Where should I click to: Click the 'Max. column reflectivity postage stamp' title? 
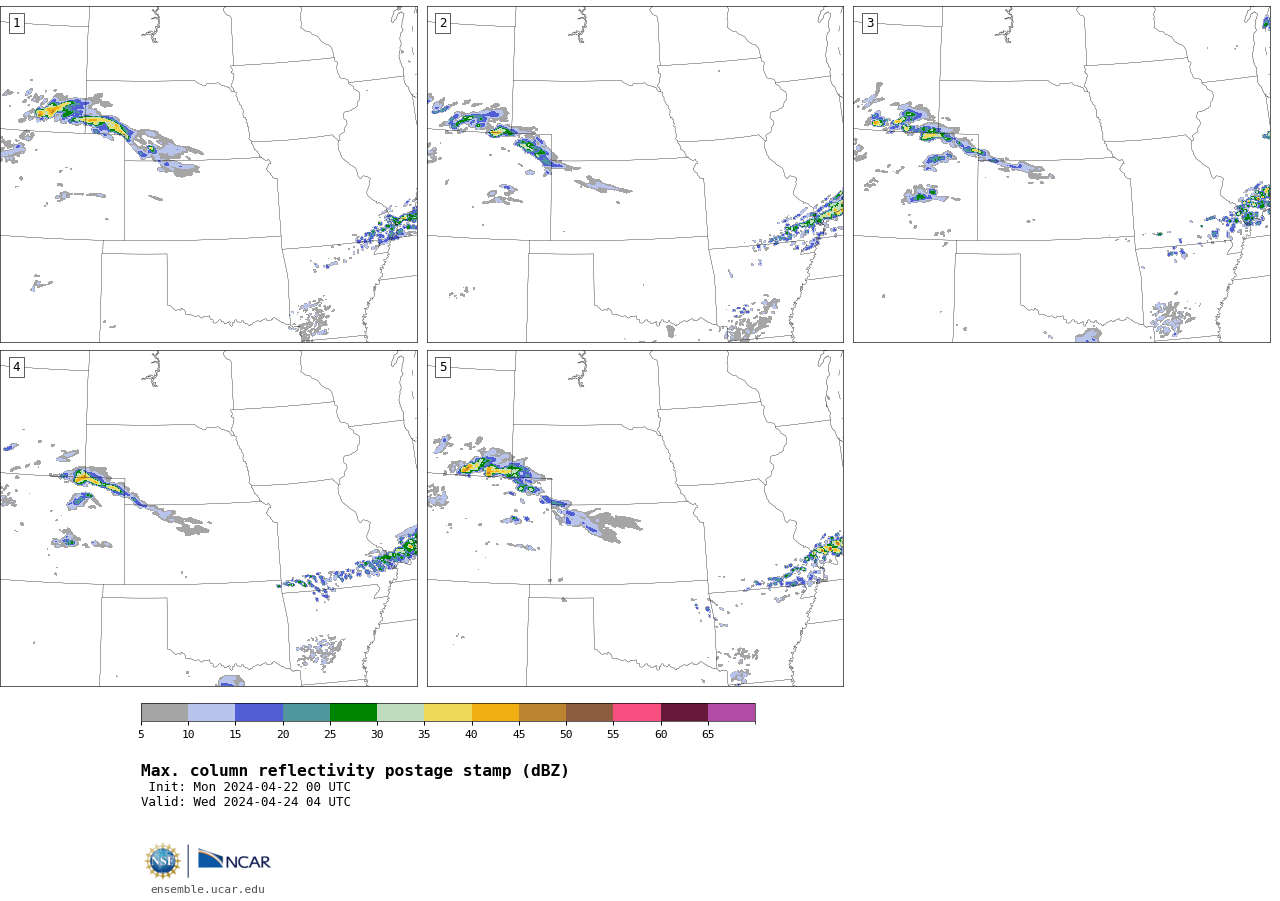coord(355,771)
